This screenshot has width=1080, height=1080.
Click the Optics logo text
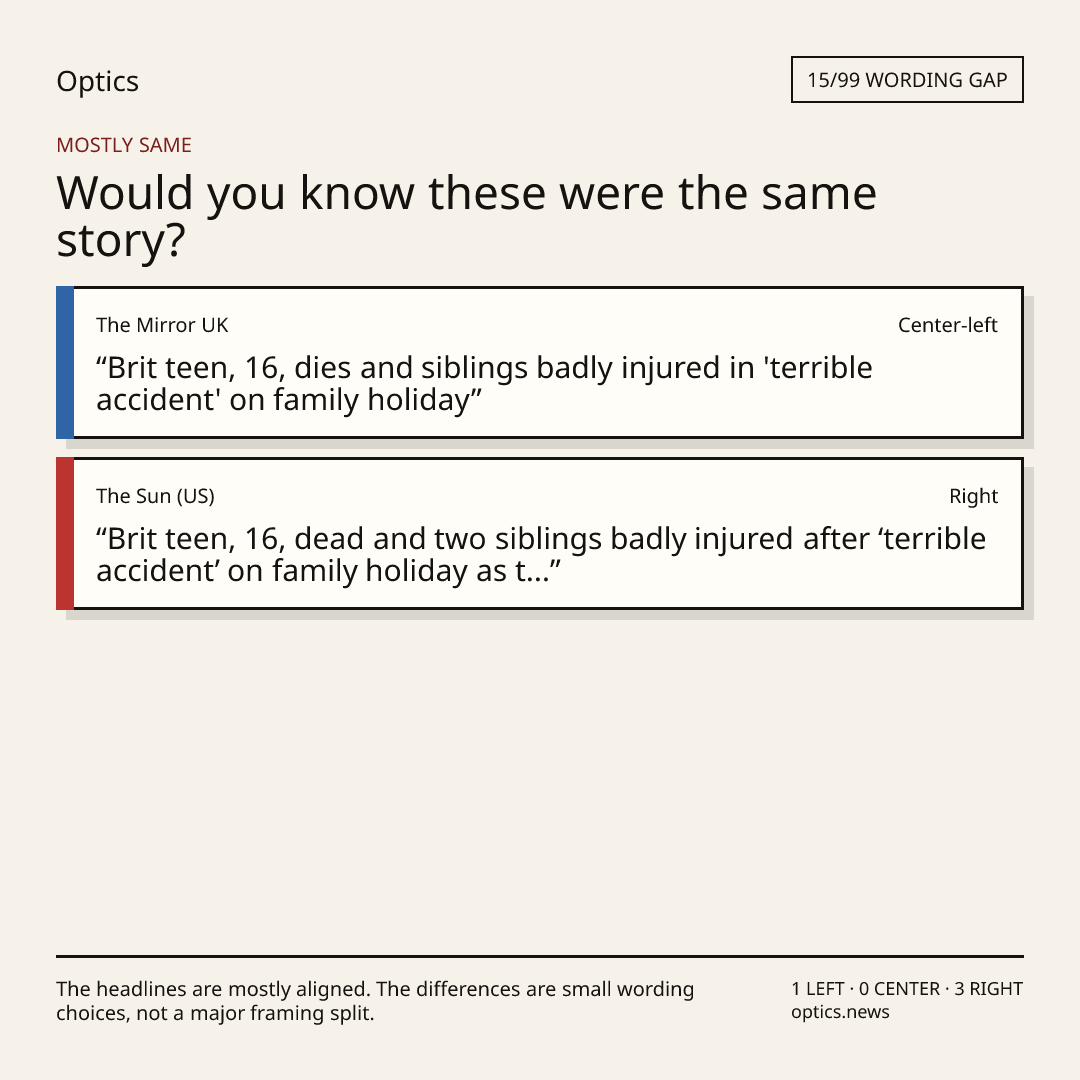pyautogui.click(x=97, y=81)
